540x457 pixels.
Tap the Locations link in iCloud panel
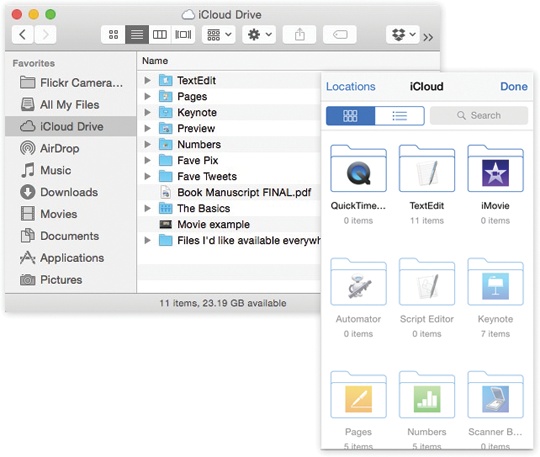351,86
